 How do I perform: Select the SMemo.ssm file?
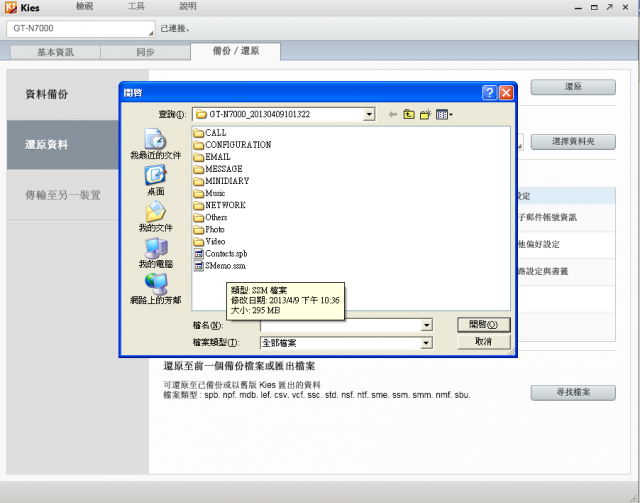click(220, 266)
